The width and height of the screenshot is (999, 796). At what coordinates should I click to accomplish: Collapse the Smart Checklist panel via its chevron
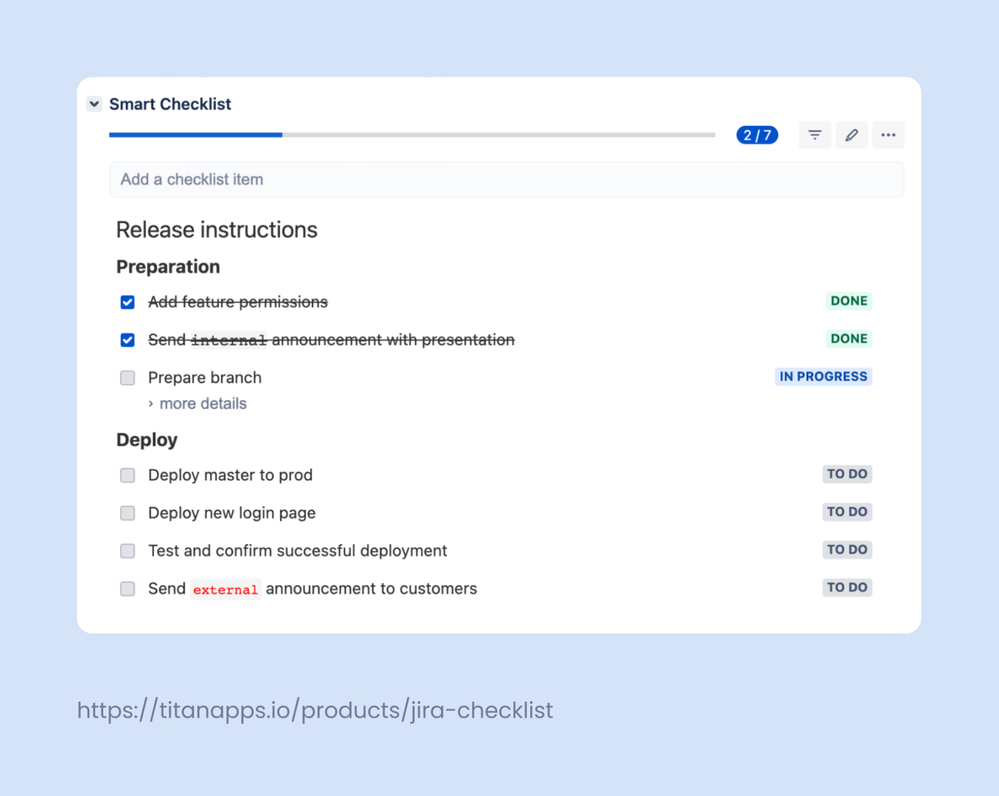pos(93,104)
